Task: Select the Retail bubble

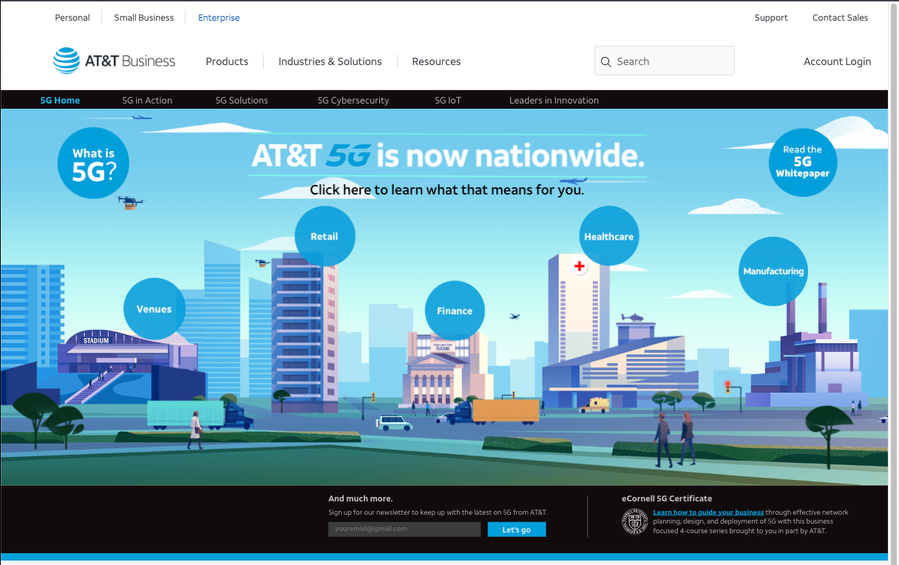Action: (325, 236)
